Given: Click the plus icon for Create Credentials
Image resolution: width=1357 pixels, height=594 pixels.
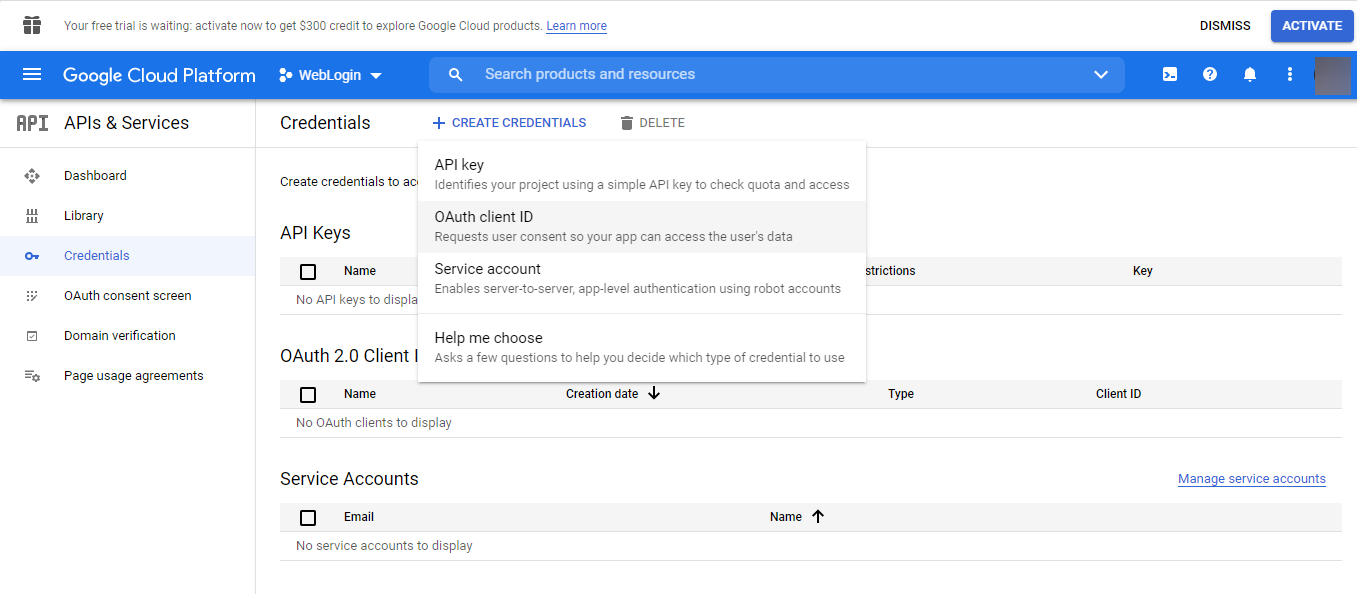Looking at the screenshot, I should point(439,123).
